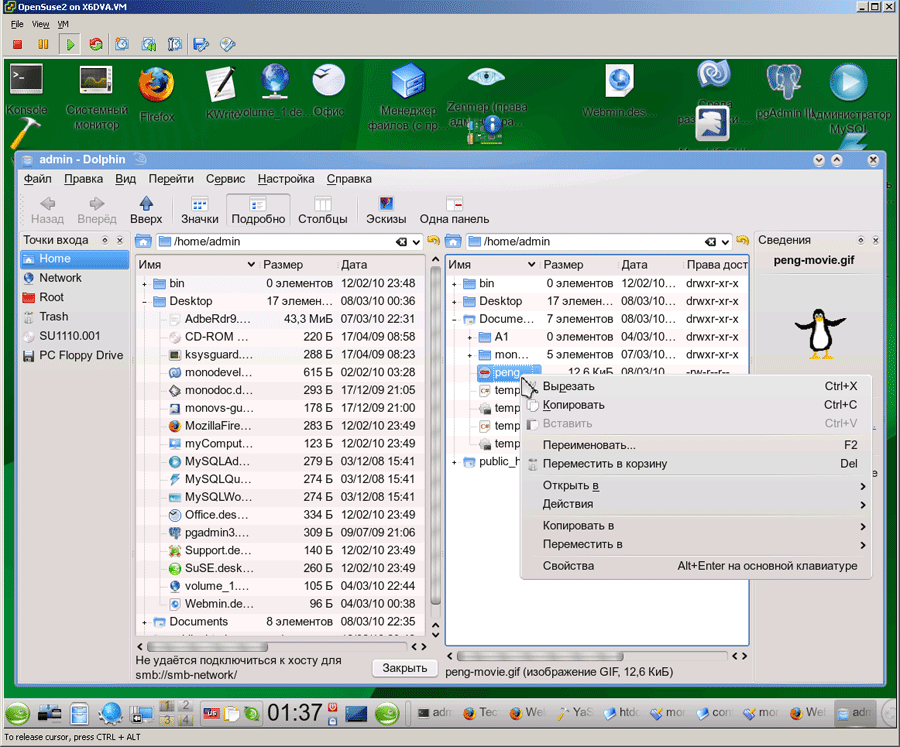The image size is (900, 747).
Task: Open the left pane location dropdown arrow
Action: coord(416,242)
